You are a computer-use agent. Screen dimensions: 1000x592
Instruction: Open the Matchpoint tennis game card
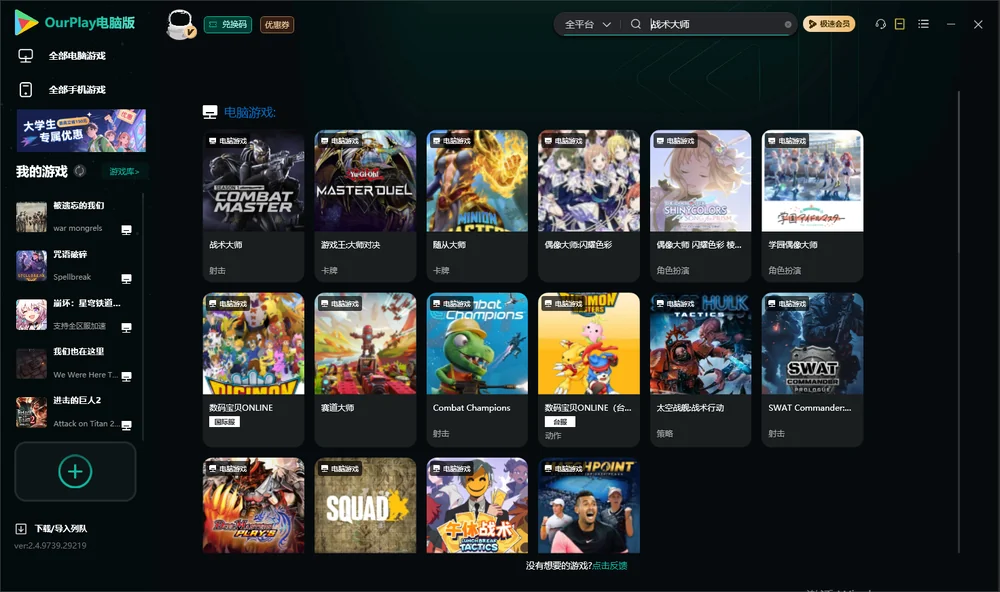point(589,505)
